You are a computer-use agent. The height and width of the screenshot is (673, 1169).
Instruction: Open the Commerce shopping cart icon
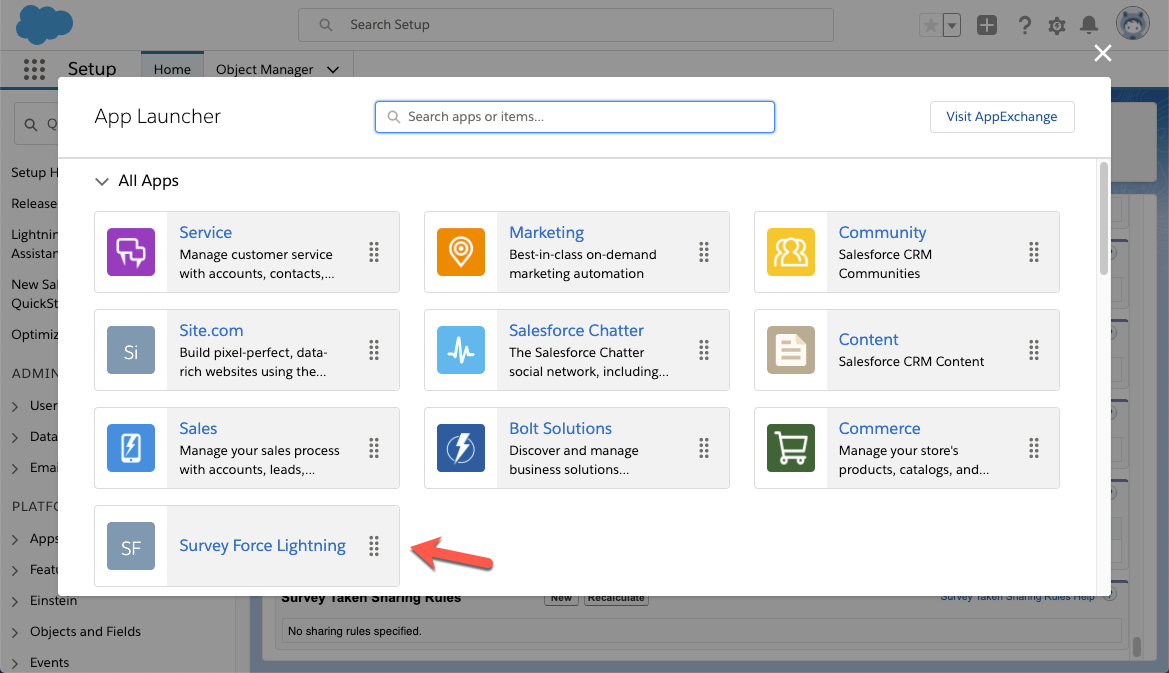click(791, 448)
